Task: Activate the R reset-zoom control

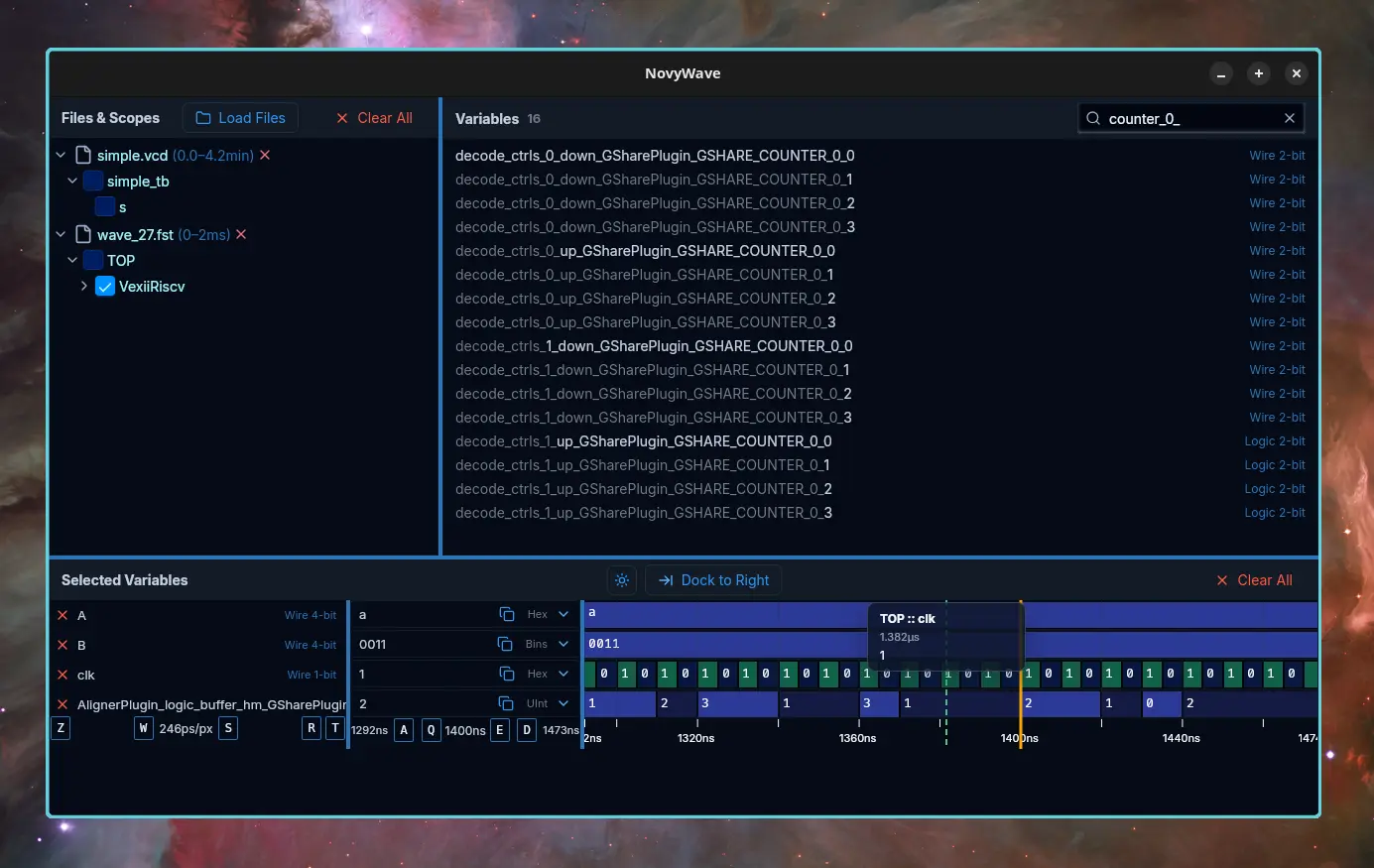Action: coord(311,727)
